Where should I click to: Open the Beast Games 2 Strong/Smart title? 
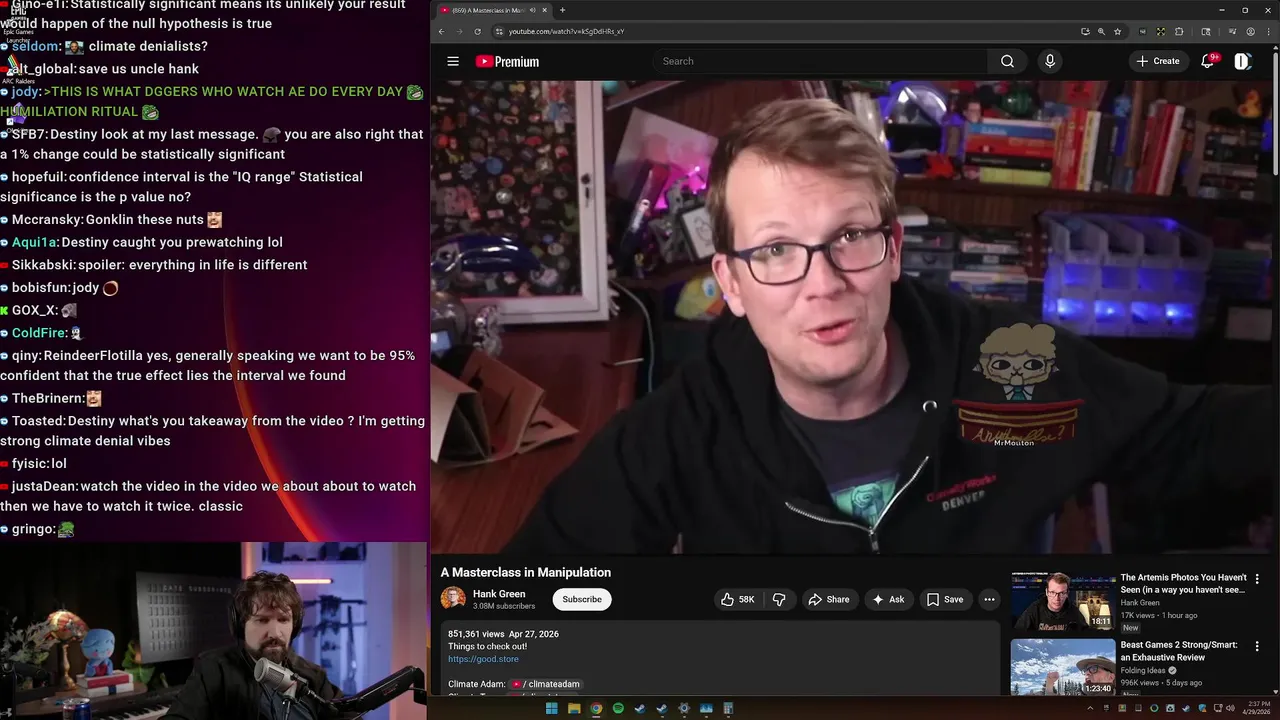coord(1179,651)
